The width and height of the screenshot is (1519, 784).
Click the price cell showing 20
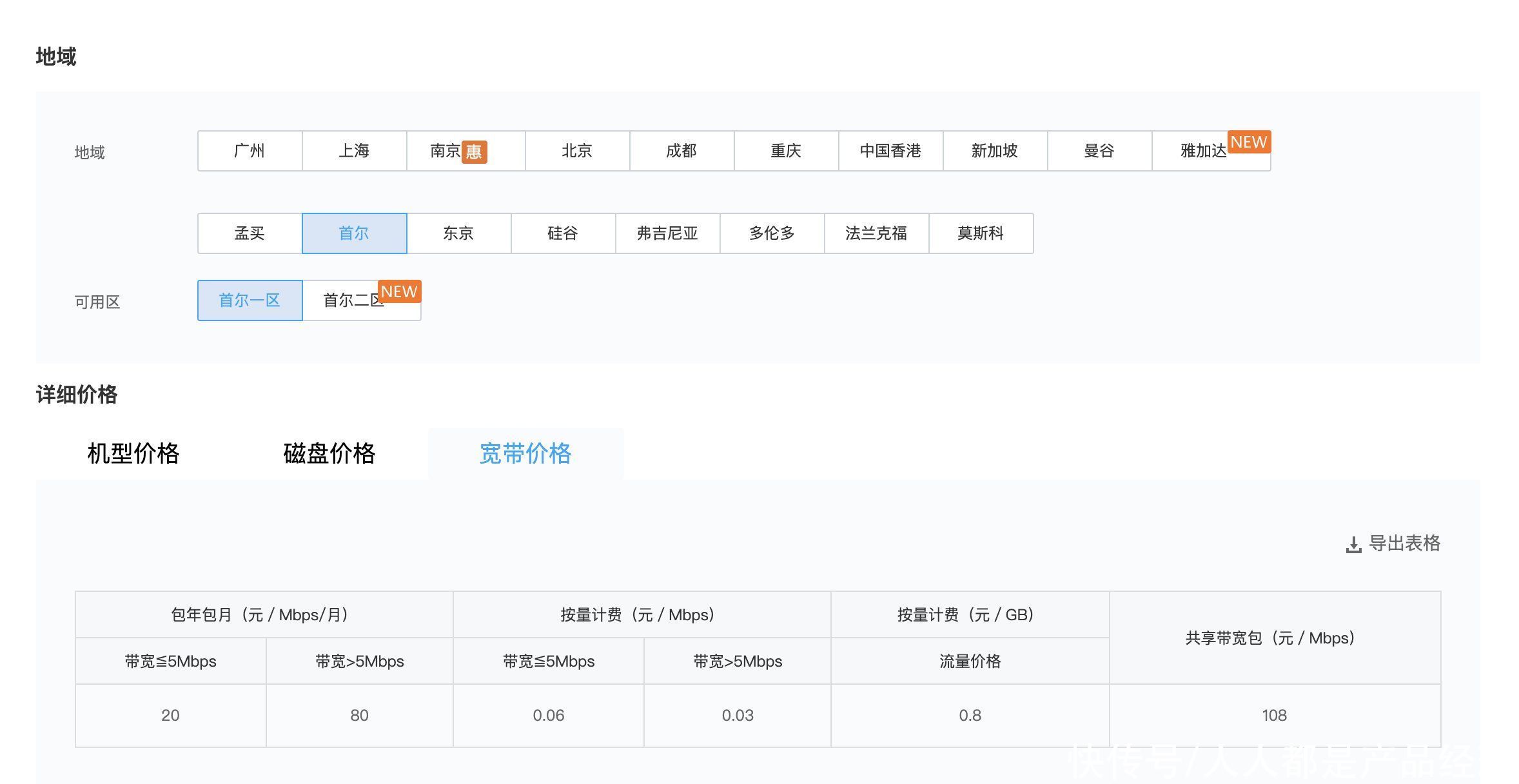point(171,715)
